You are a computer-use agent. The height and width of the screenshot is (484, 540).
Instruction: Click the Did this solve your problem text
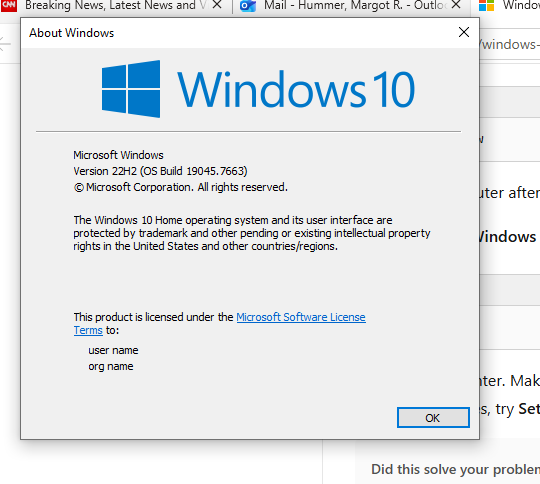tap(455, 470)
